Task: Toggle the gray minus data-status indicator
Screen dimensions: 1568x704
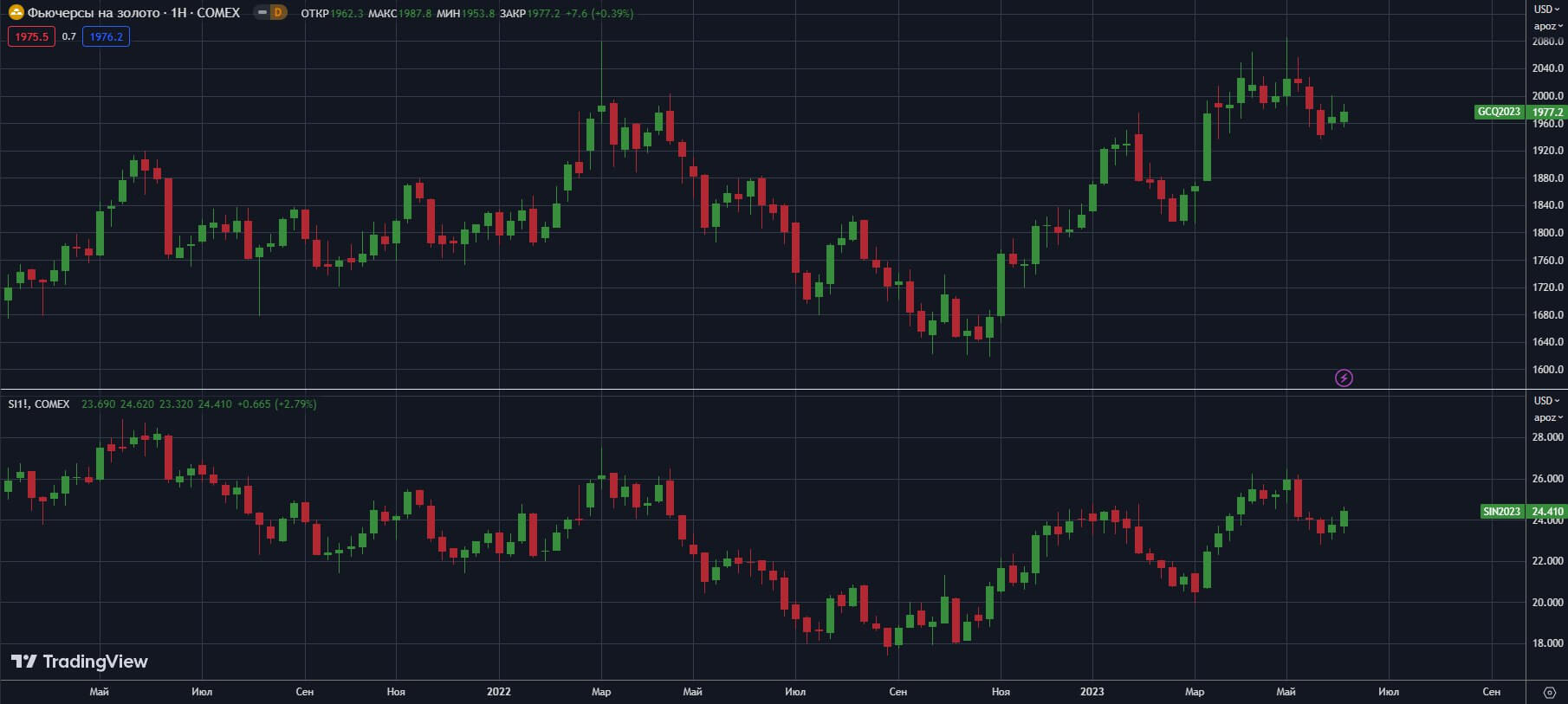Action: tap(262, 12)
